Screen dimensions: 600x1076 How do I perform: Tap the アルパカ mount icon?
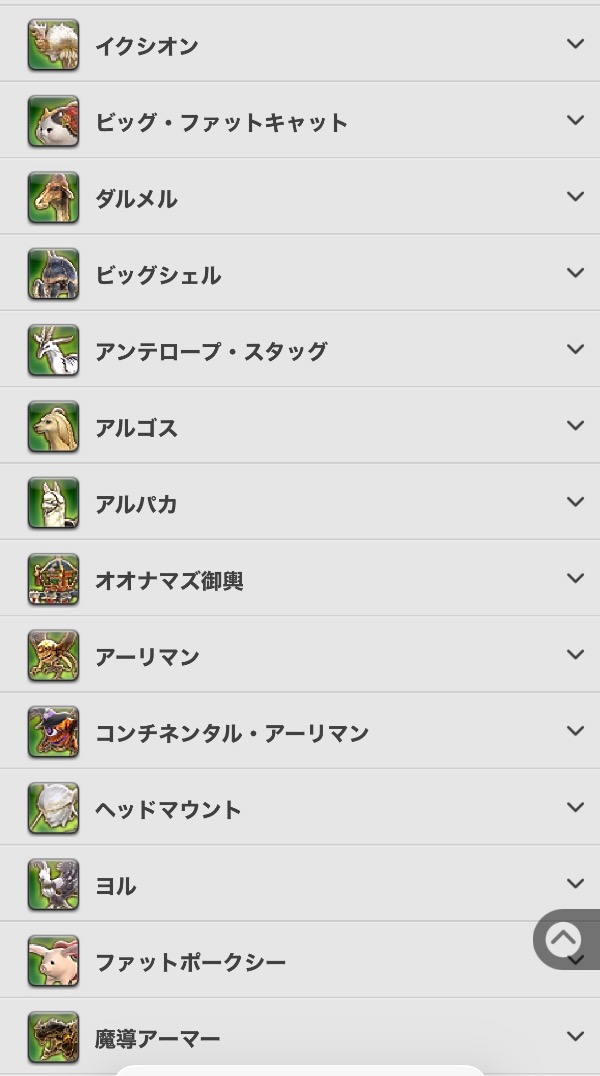coord(53,503)
